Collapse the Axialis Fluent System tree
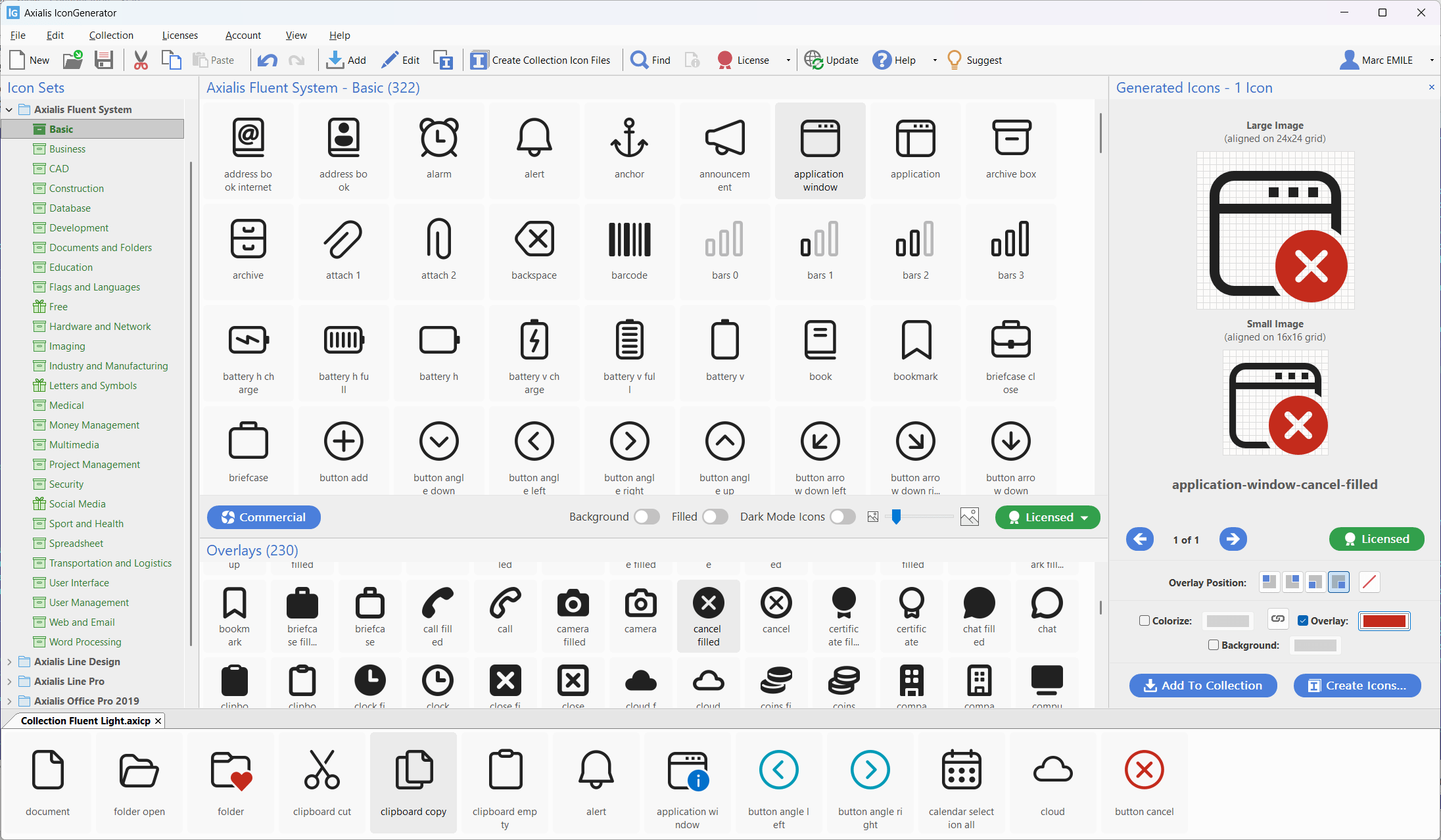Image resolution: width=1441 pixels, height=840 pixels. point(9,110)
